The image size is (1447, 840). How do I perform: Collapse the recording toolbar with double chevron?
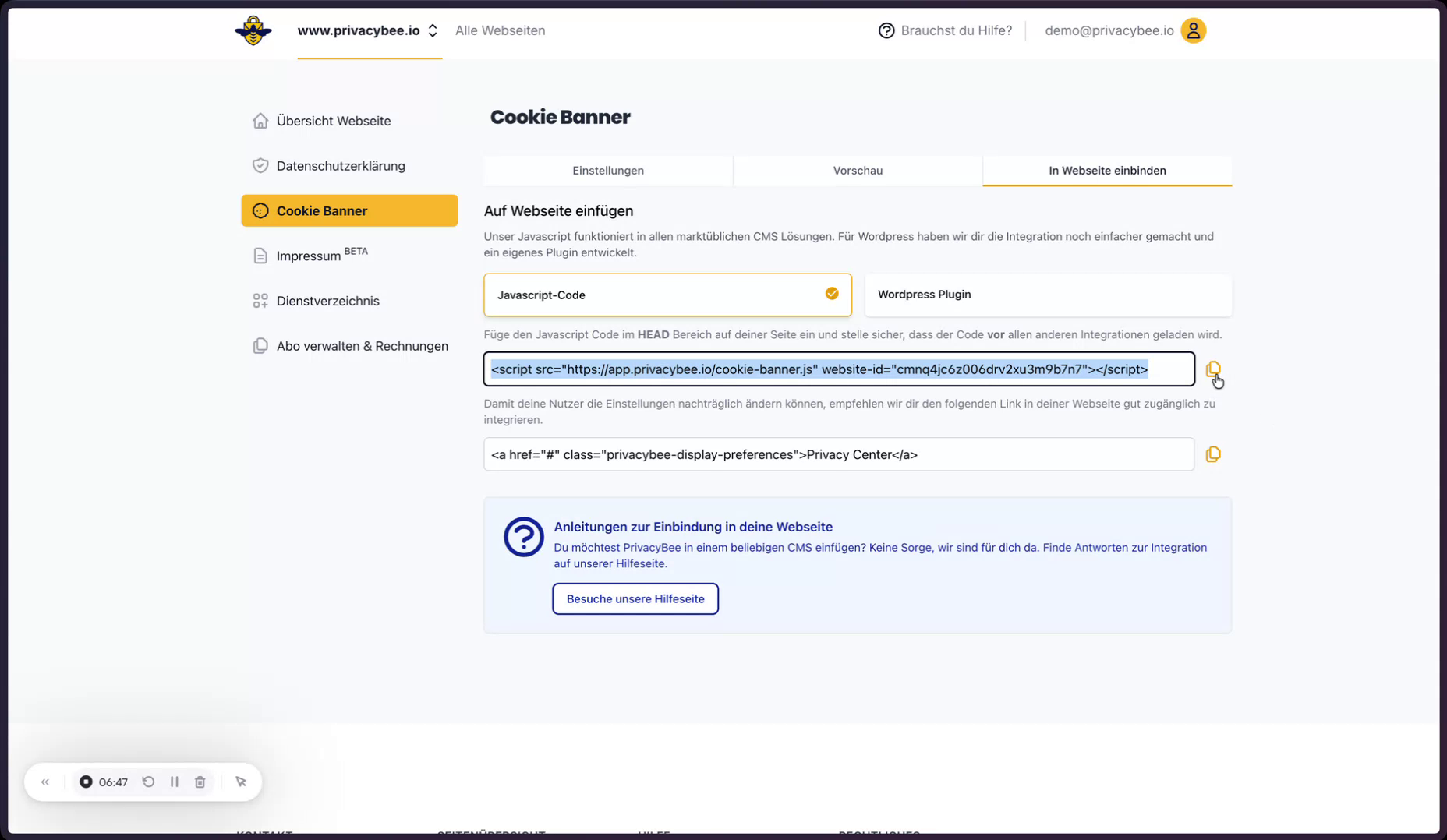coord(45,782)
